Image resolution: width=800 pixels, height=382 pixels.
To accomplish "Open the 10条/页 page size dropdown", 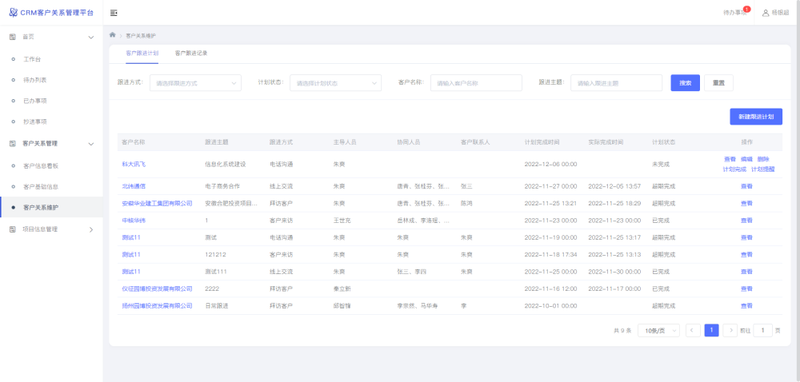I will point(658,330).
